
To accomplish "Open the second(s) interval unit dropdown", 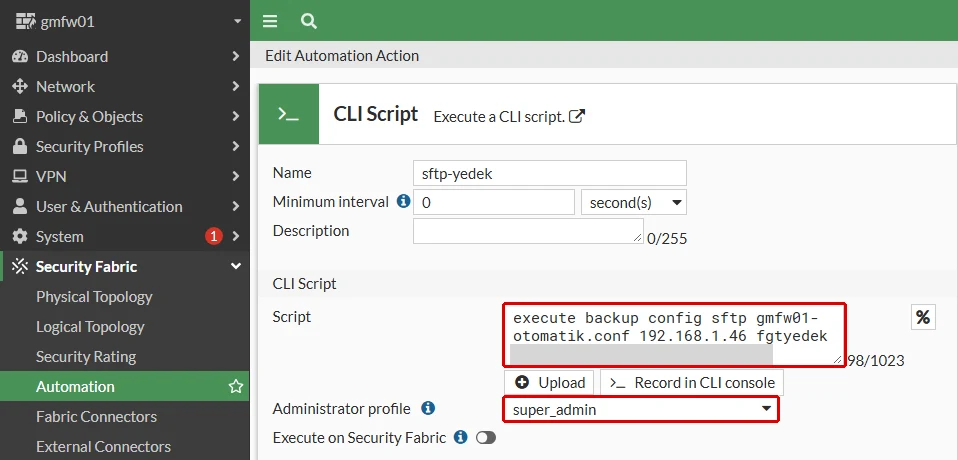I will 634,202.
